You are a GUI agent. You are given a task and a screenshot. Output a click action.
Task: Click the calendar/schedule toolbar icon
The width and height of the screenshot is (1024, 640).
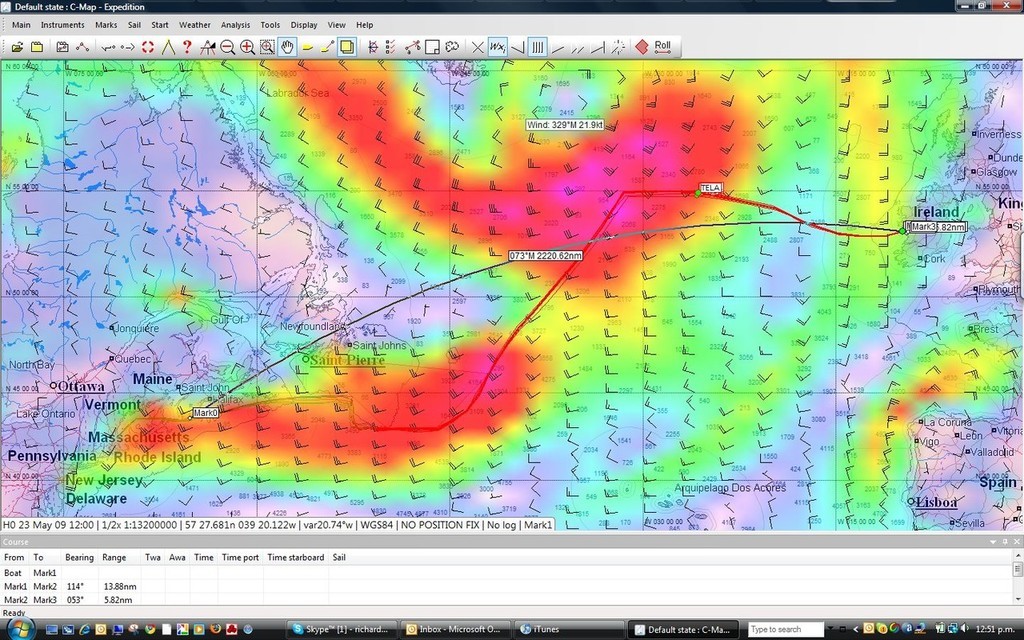pyautogui.click(x=62, y=47)
